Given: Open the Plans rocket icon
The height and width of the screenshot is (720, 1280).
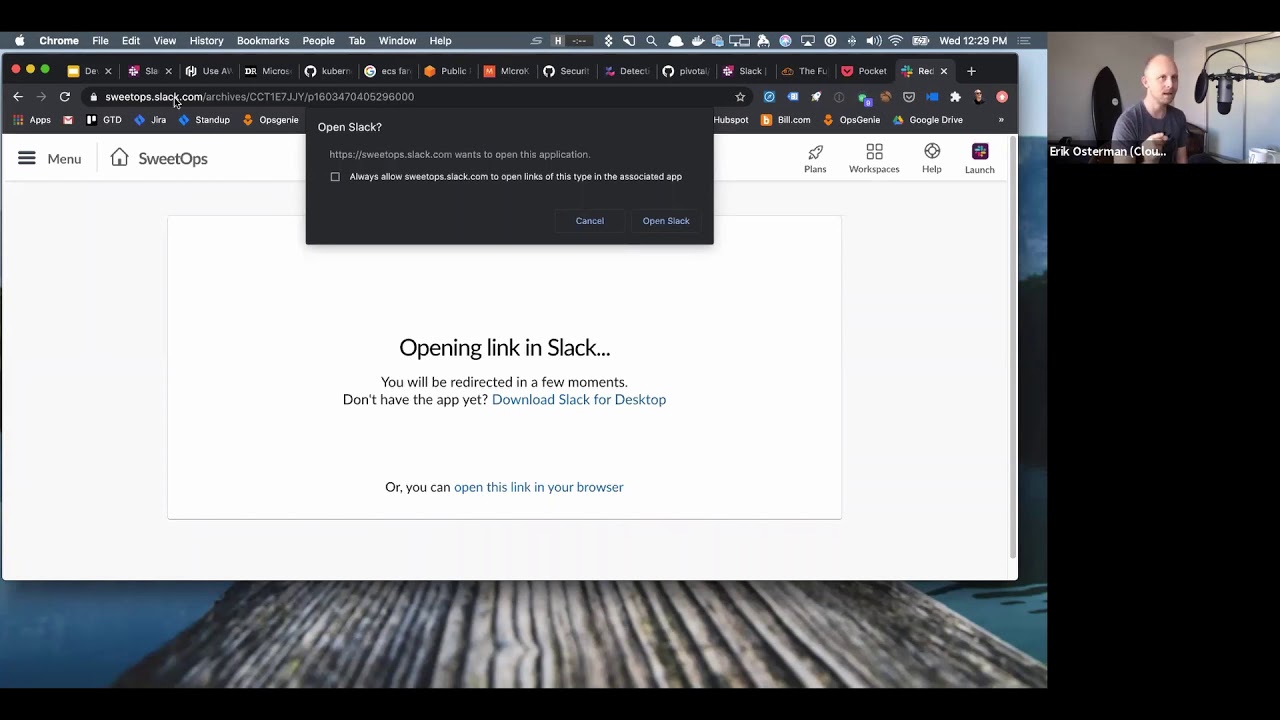Looking at the screenshot, I should click(x=815, y=152).
